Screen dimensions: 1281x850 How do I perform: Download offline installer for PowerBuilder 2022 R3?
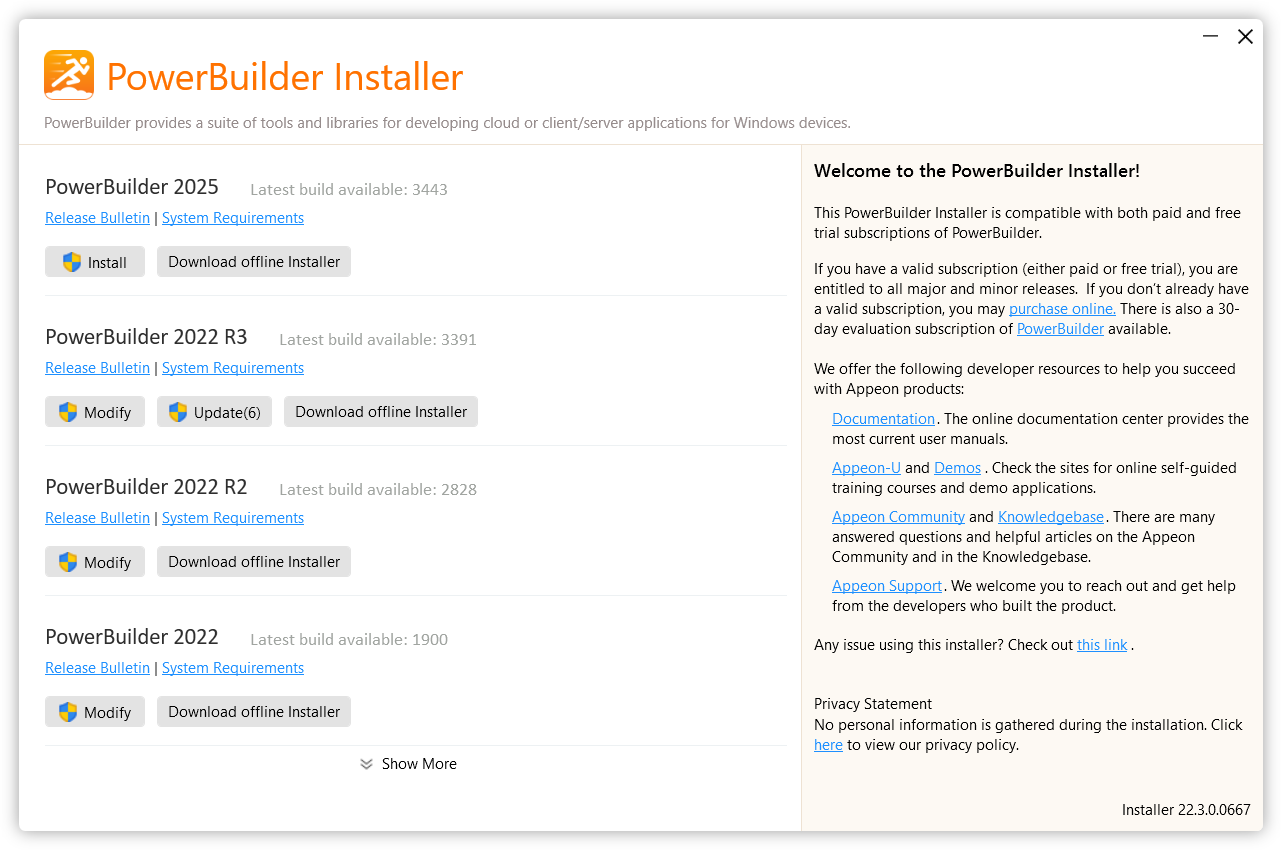tap(381, 412)
